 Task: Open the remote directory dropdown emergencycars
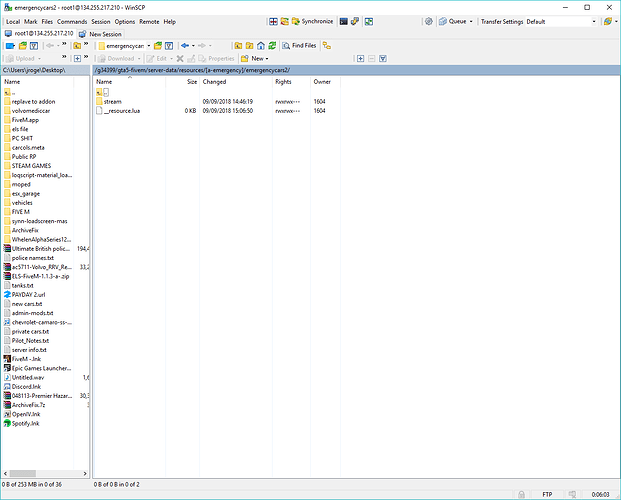(124, 46)
